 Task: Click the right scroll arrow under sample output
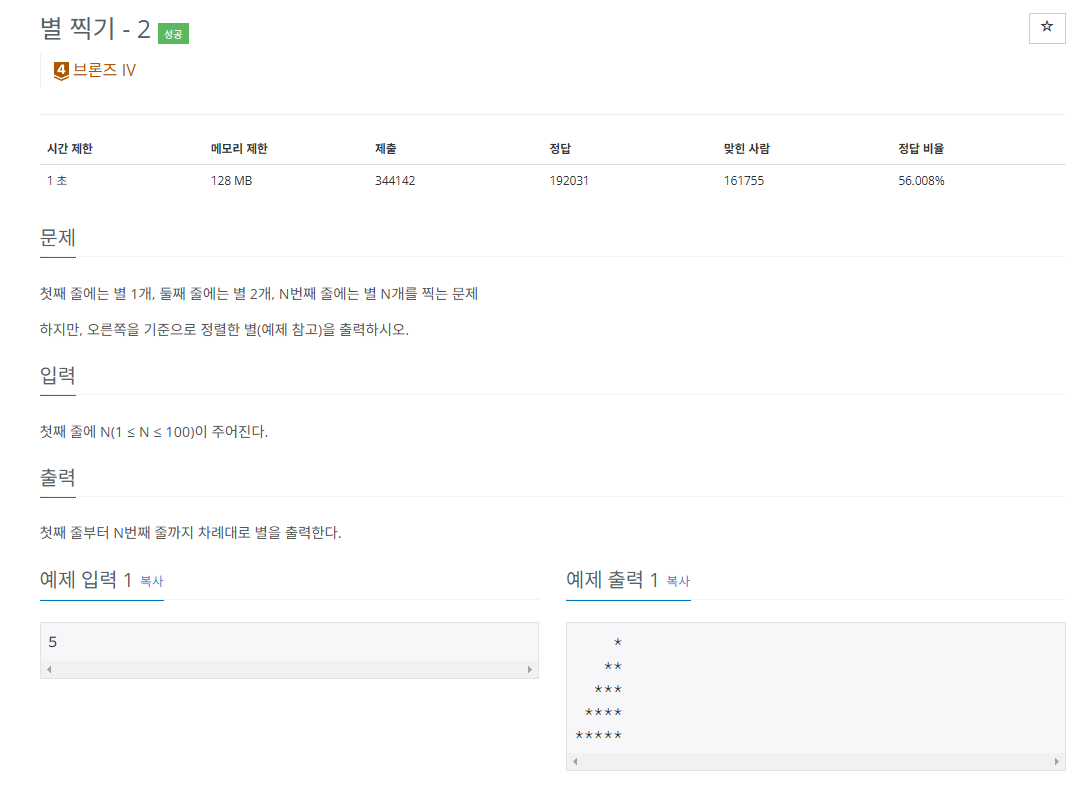coord(1058,761)
